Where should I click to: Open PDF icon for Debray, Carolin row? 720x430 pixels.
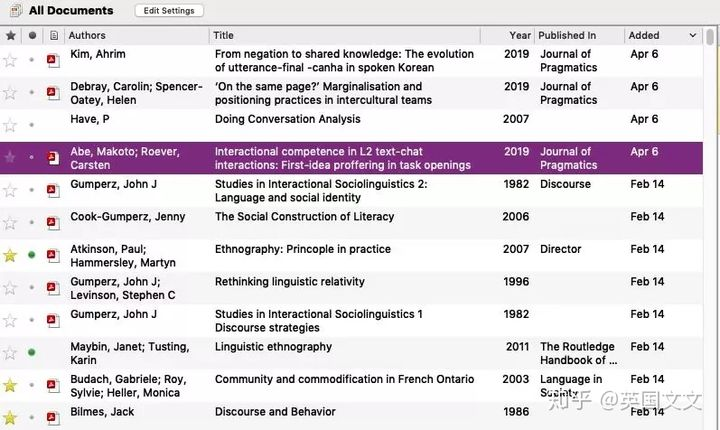[x=53, y=93]
